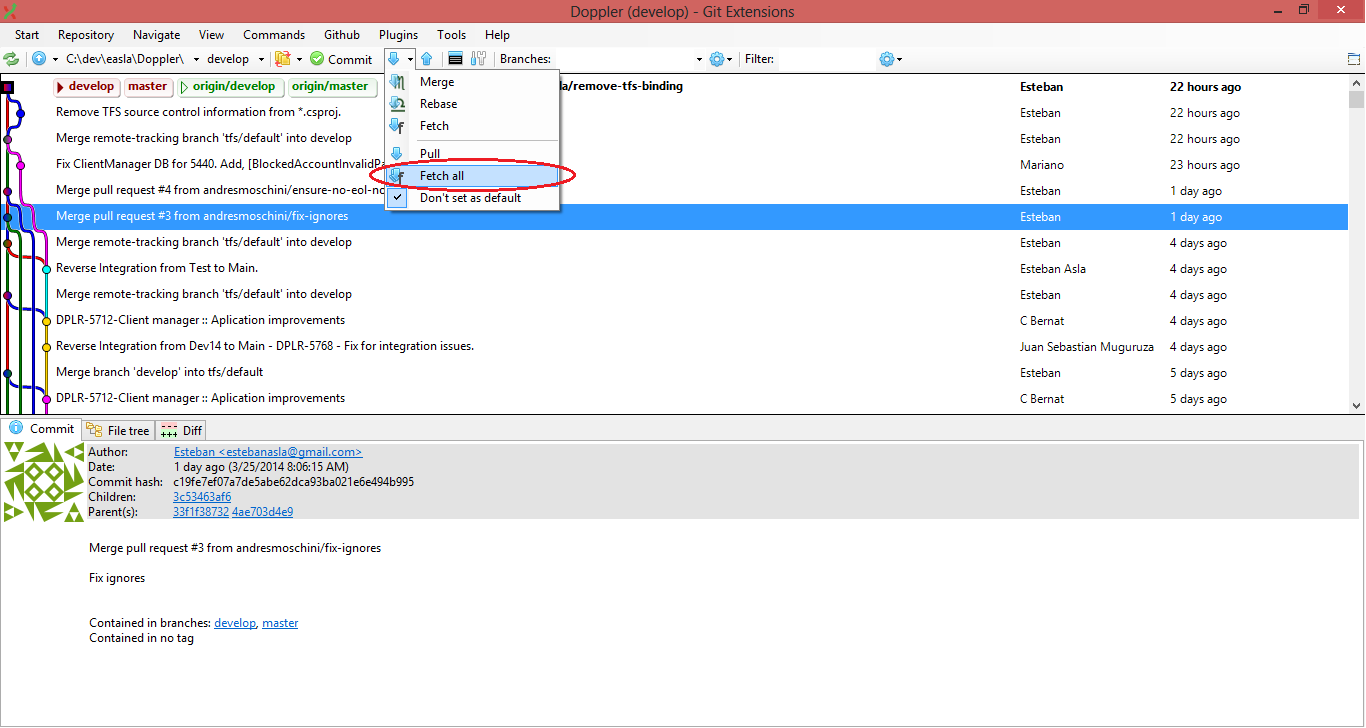Open the settings wrench tools icon
This screenshot has height=728, width=1366.
pos(478,59)
